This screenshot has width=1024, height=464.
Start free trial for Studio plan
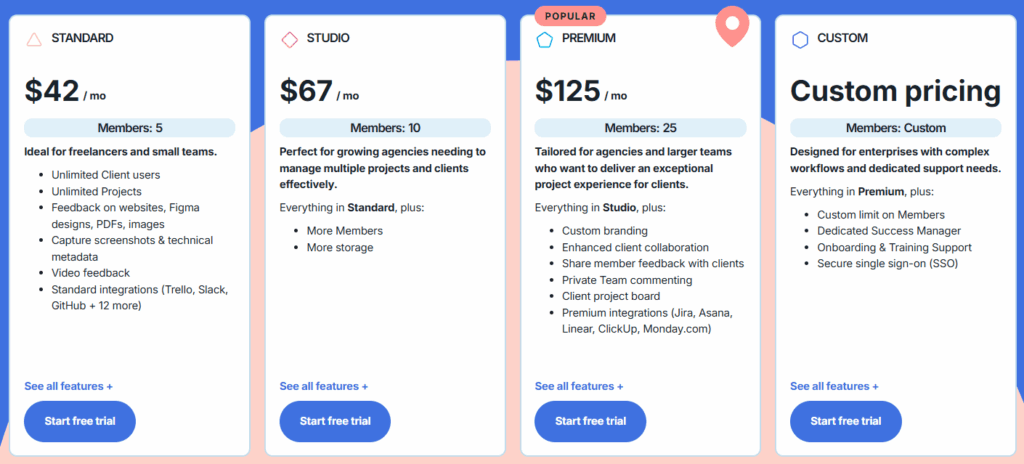[335, 421]
